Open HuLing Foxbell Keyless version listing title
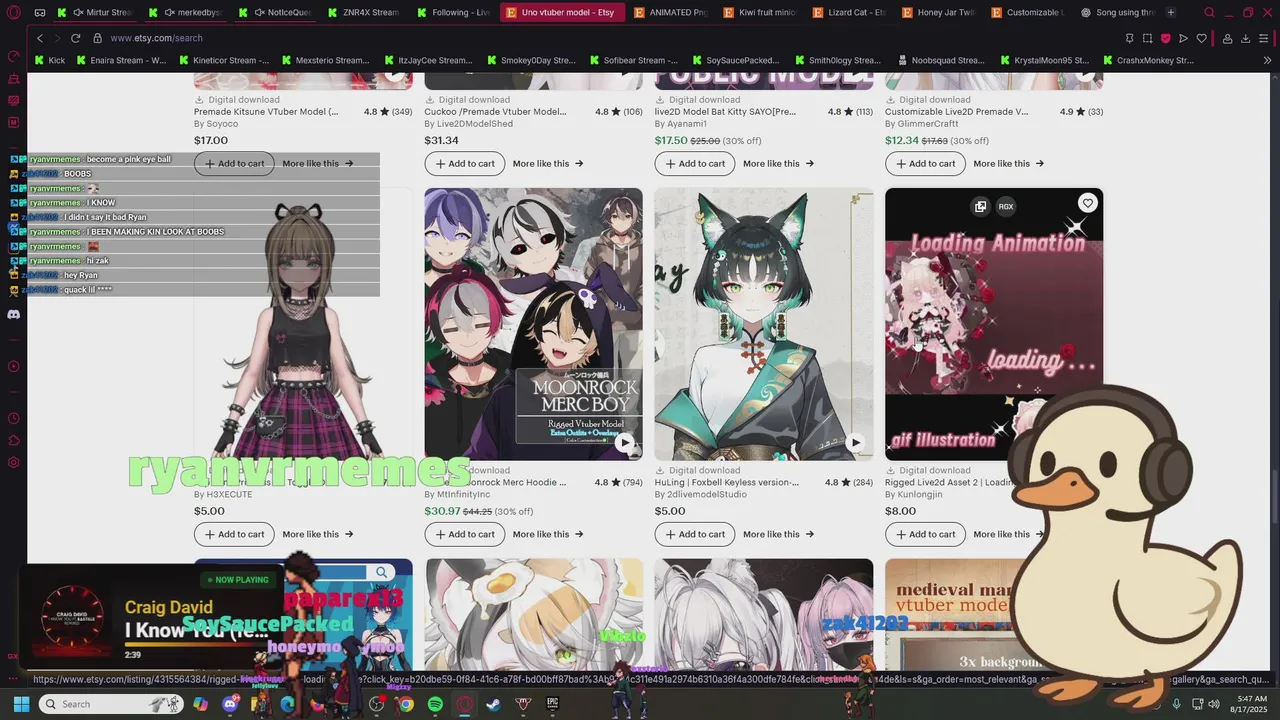The image size is (1280, 720). click(727, 482)
